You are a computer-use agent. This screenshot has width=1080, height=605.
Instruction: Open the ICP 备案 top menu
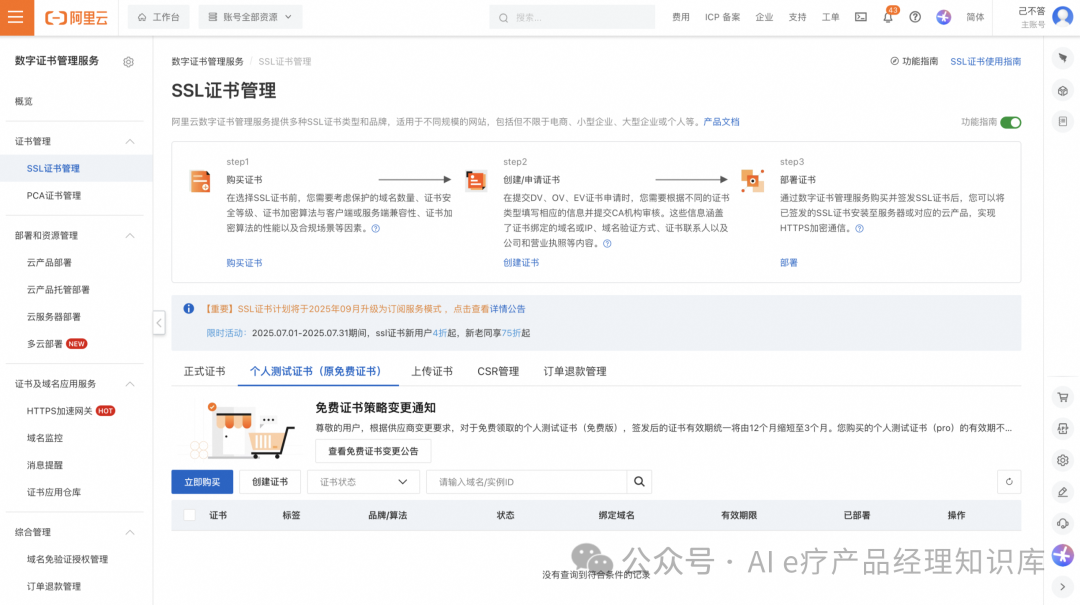click(x=723, y=17)
